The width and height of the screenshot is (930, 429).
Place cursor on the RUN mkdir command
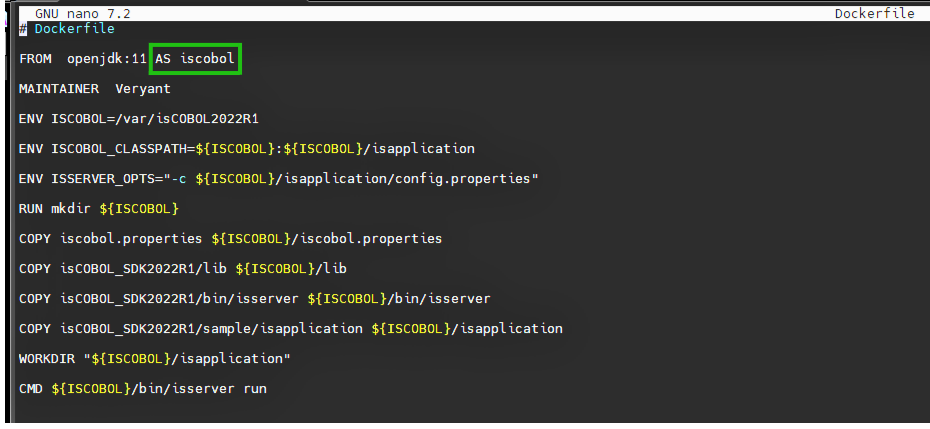click(71, 209)
